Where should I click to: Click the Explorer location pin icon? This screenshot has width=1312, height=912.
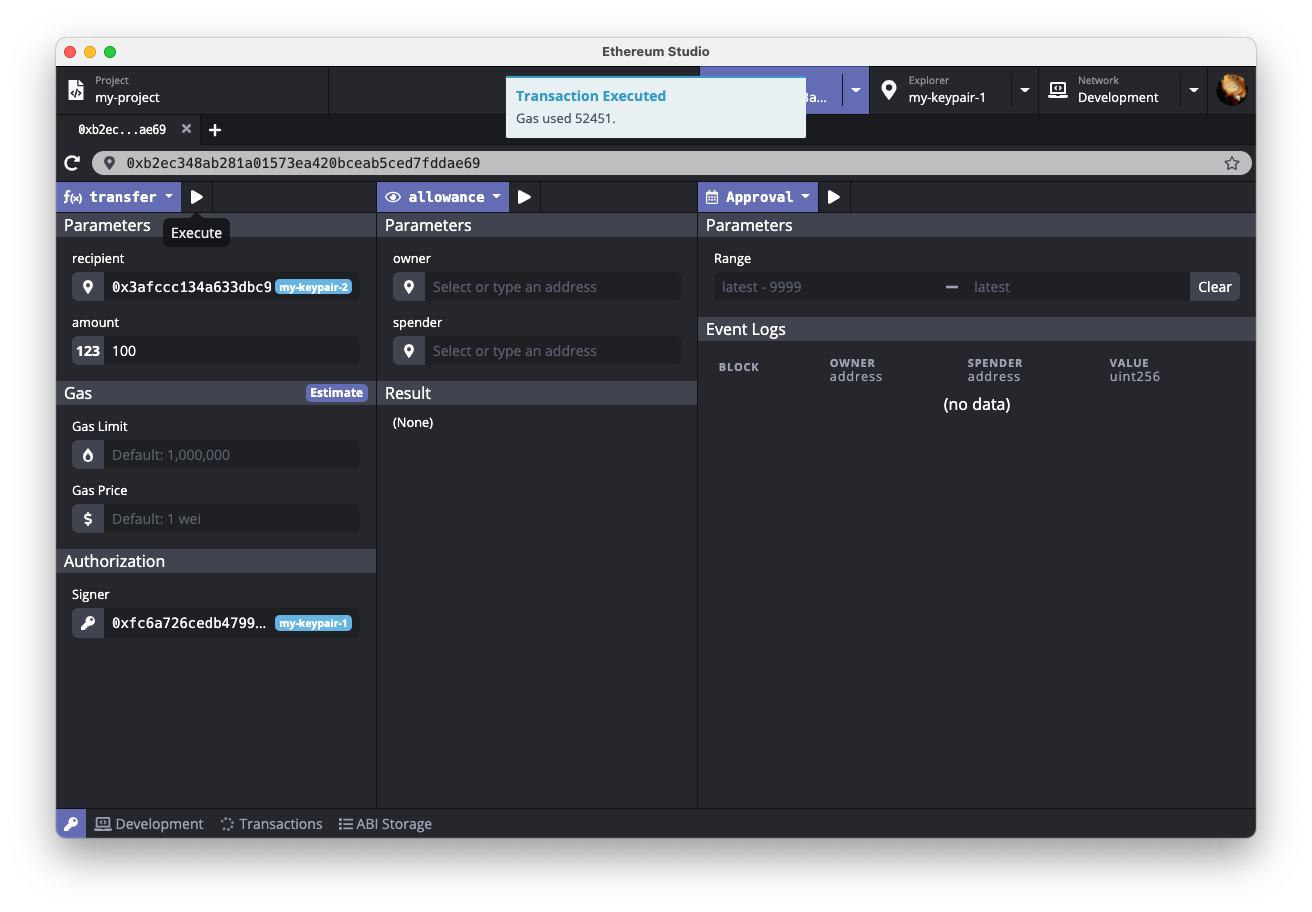coord(888,90)
